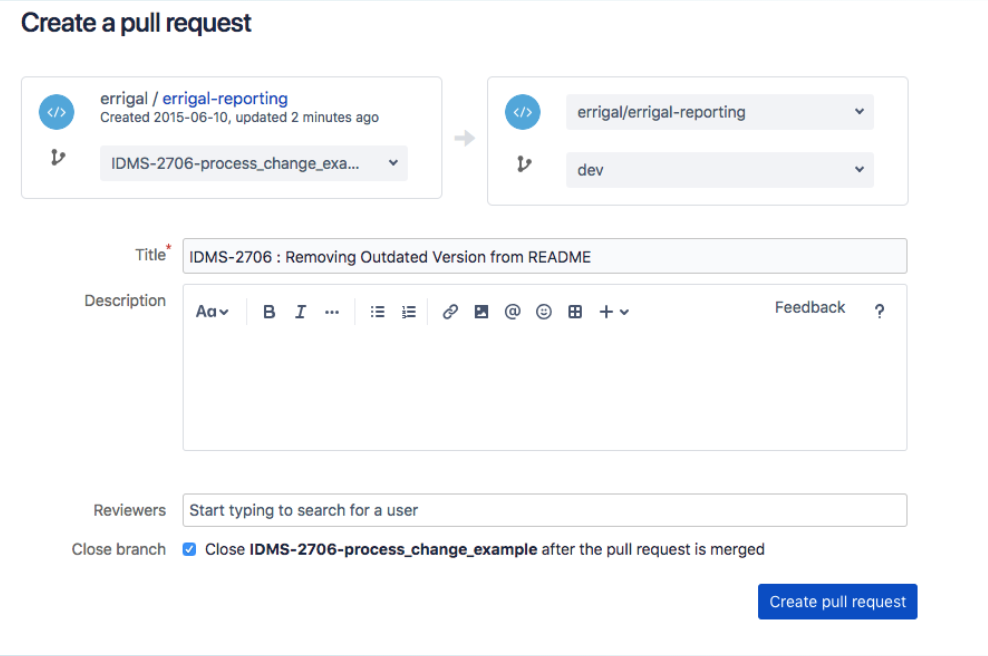Open the emoji picker
Image resolution: width=988 pixels, height=656 pixels.
point(544,312)
